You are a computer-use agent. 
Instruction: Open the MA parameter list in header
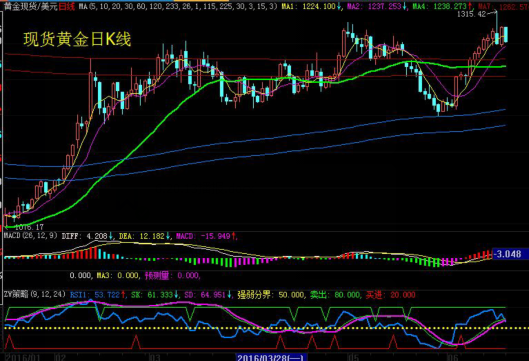point(178,6)
